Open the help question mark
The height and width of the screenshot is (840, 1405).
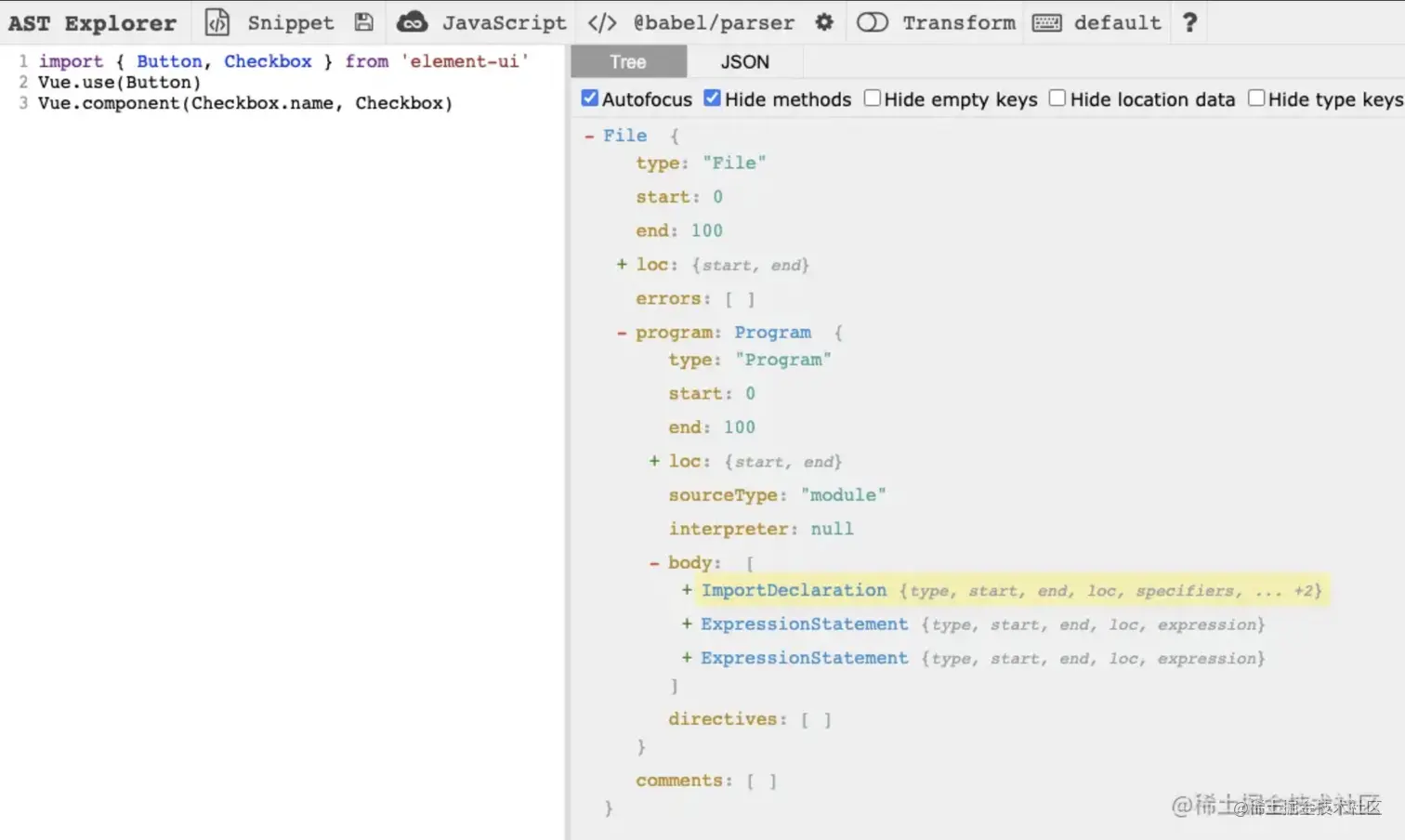tap(1189, 22)
